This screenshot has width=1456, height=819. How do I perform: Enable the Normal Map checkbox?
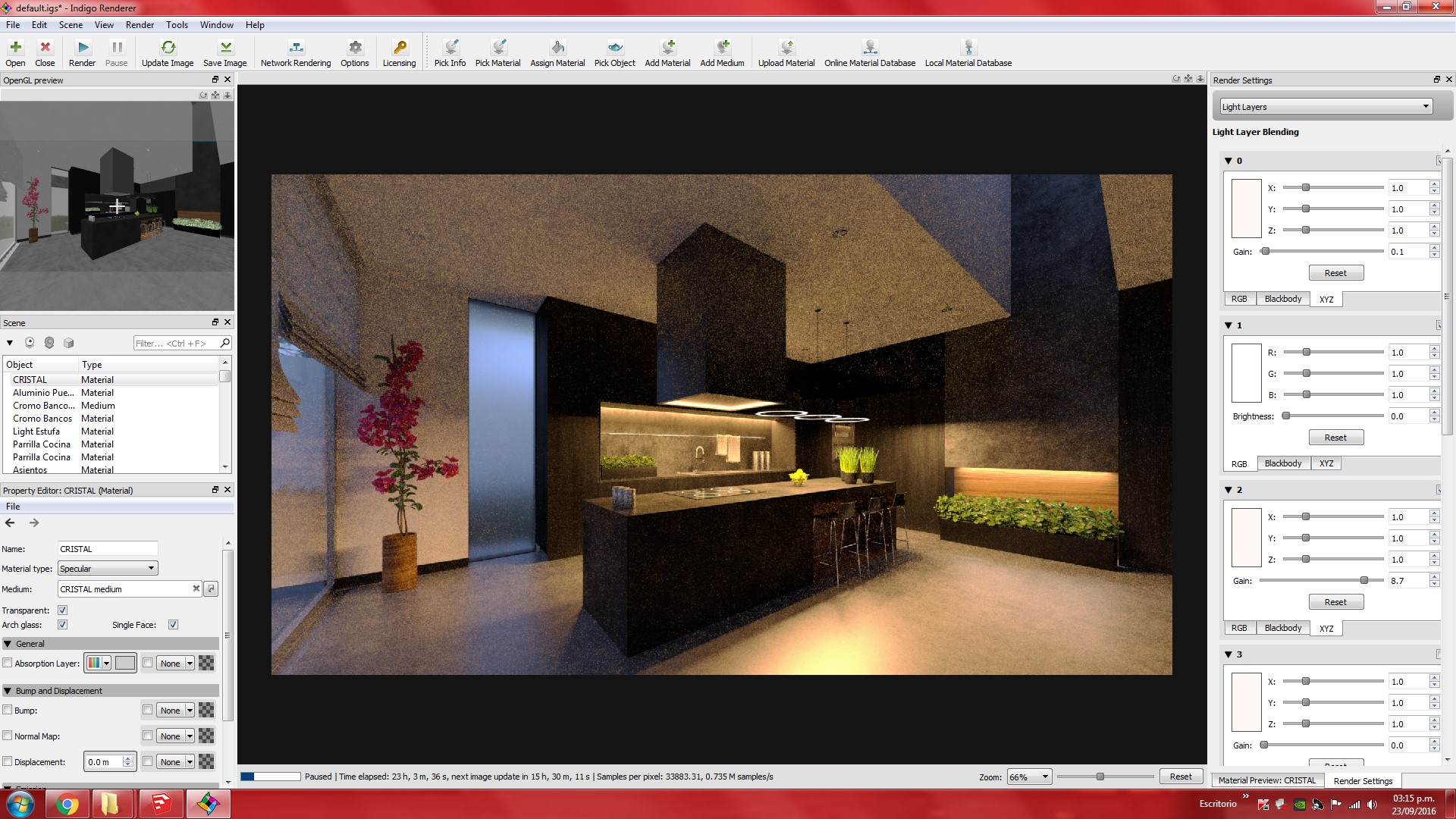point(8,736)
